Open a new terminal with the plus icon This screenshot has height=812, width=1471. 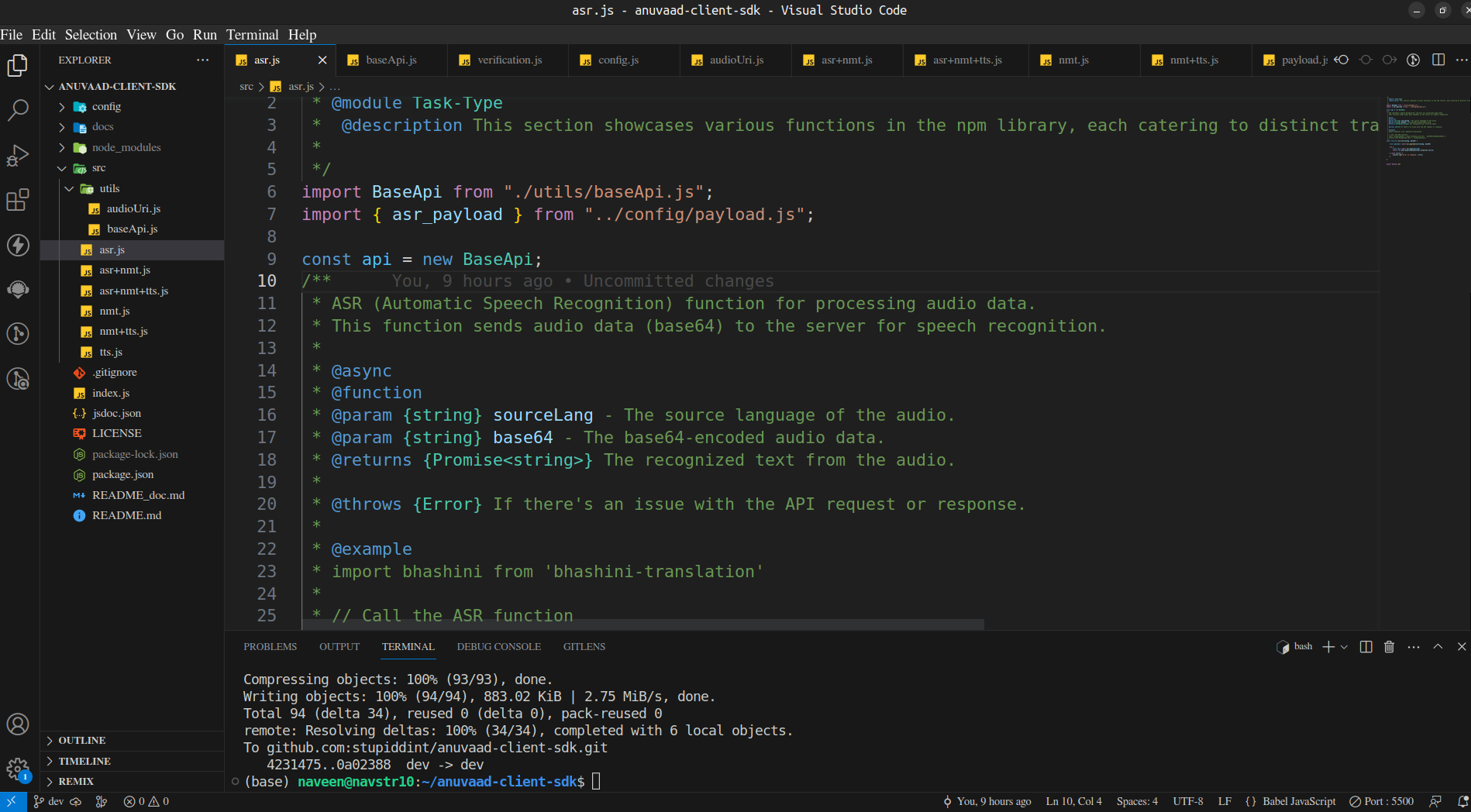click(1327, 646)
